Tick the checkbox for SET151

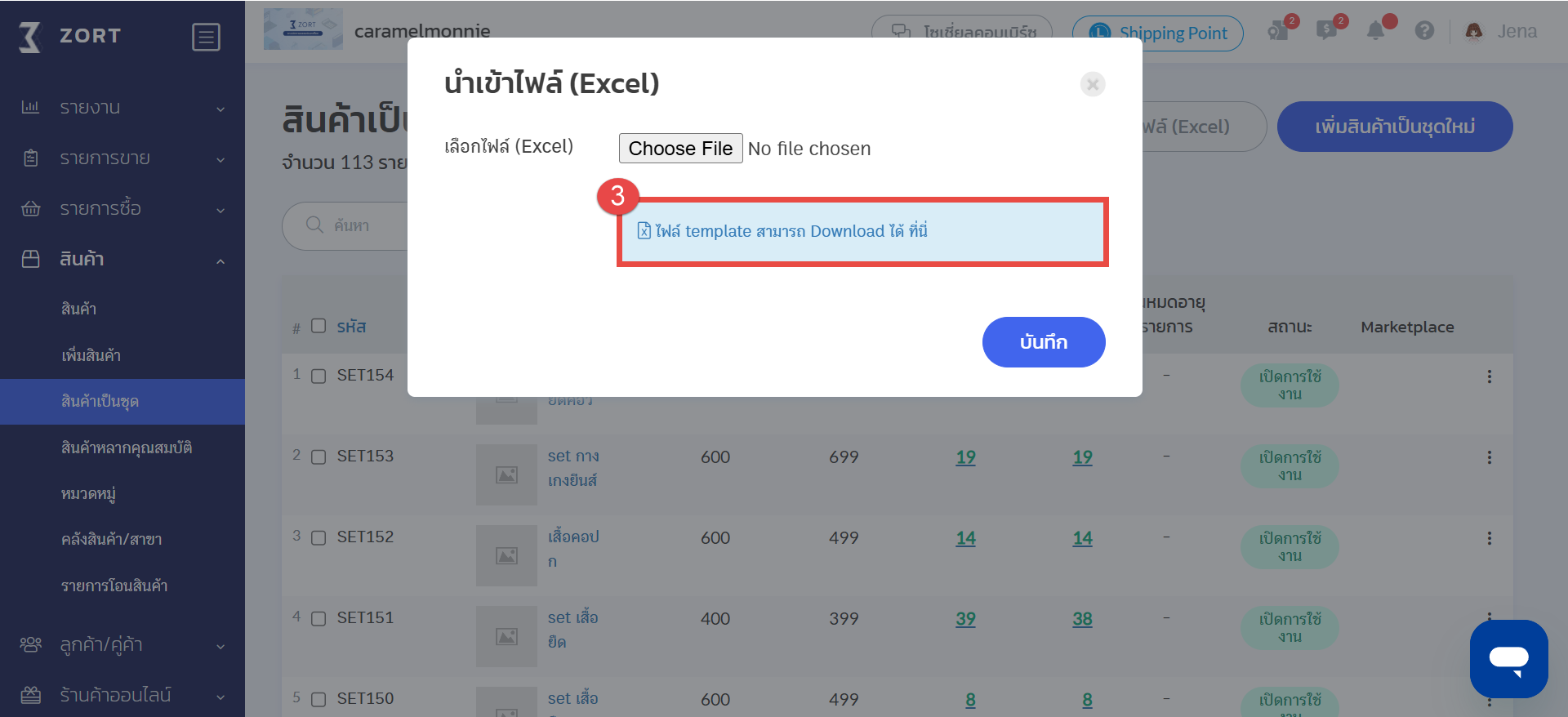[318, 619]
